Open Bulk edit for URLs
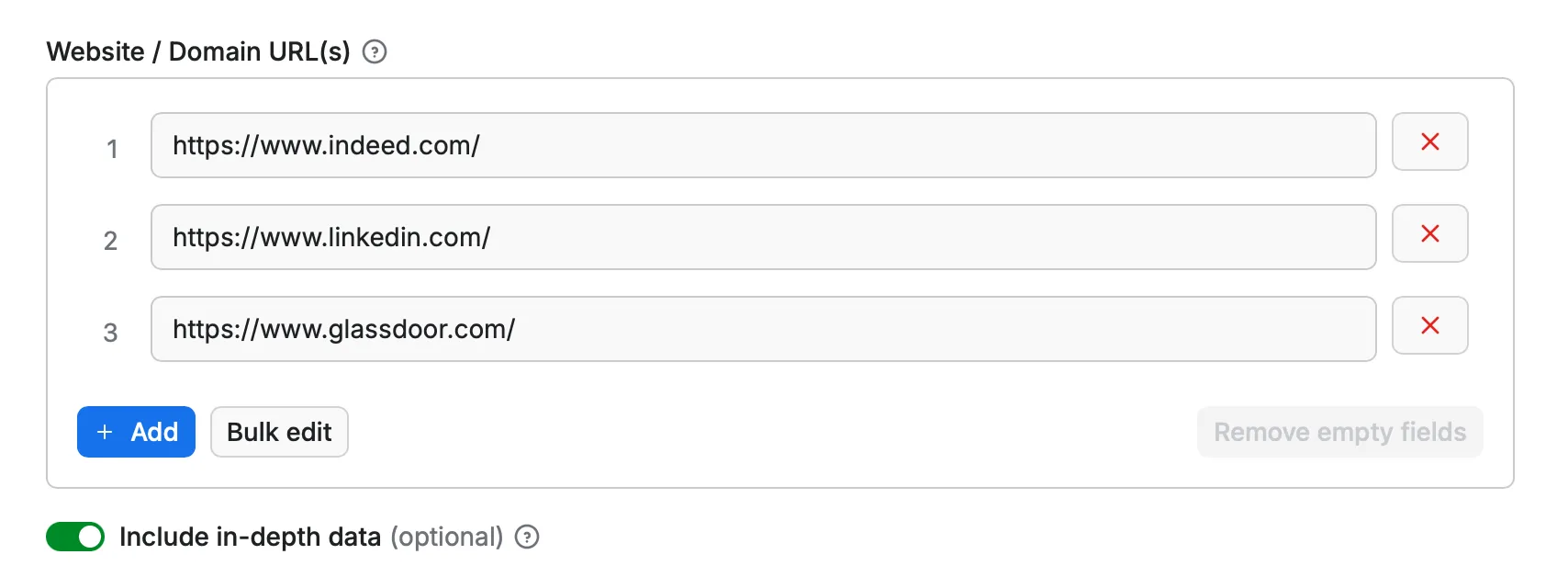1568x577 pixels. click(x=279, y=432)
